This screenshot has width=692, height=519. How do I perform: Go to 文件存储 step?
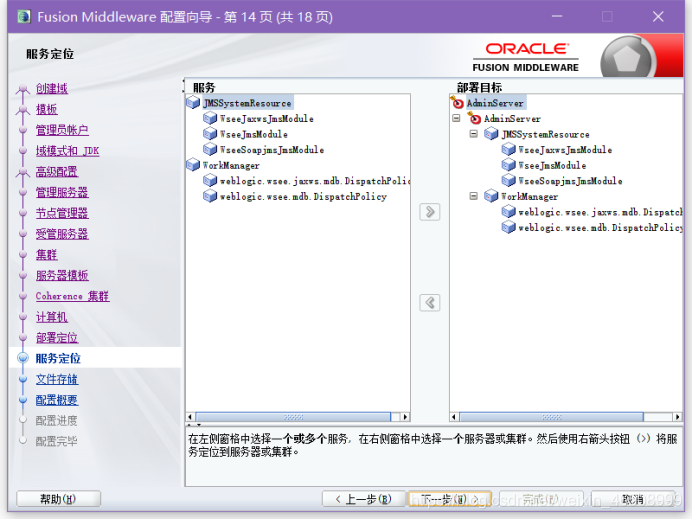57,379
